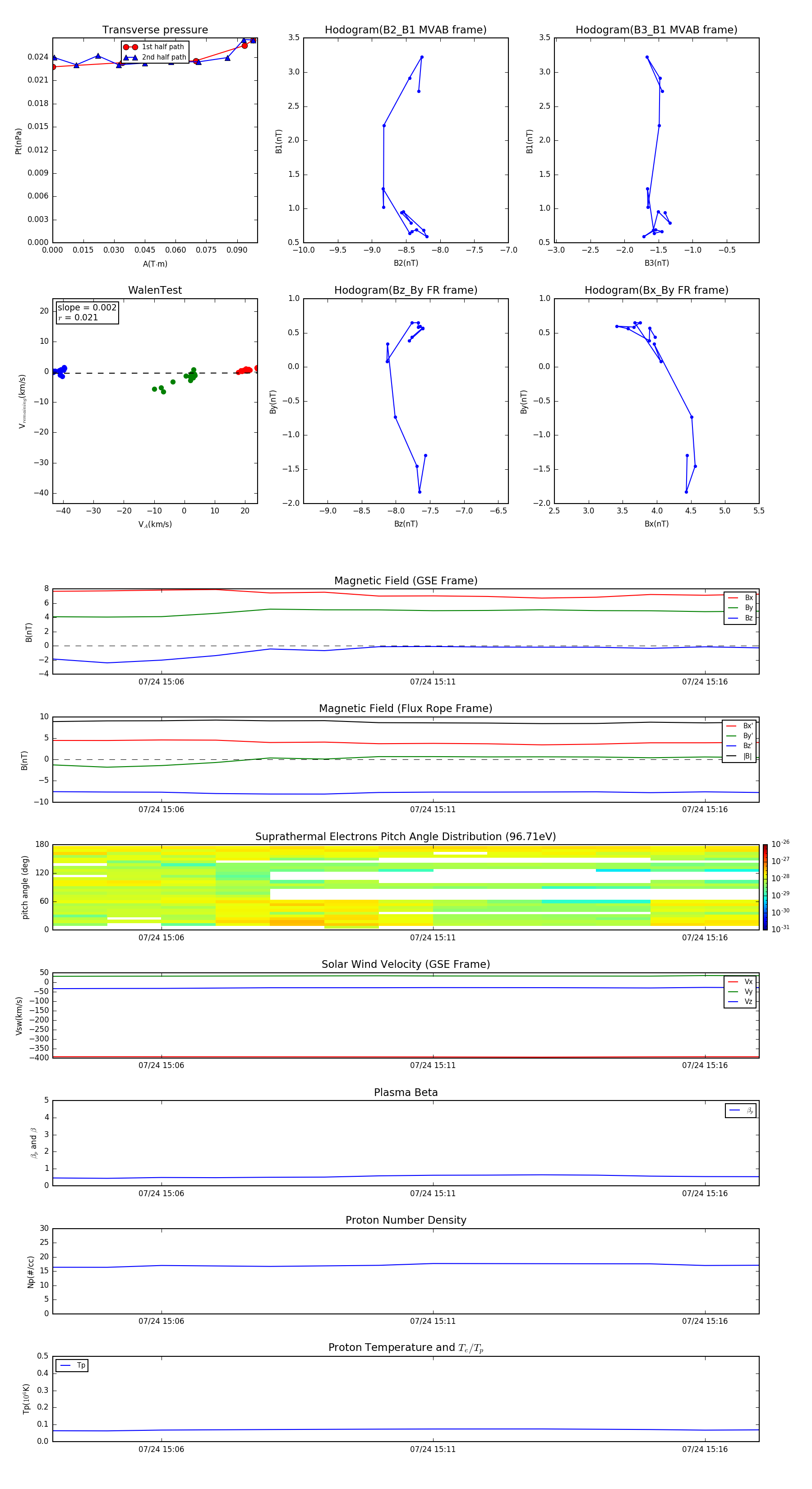The image size is (812, 1489).
Task: Click the "B3(nT)" axis label
Action: coord(656,263)
